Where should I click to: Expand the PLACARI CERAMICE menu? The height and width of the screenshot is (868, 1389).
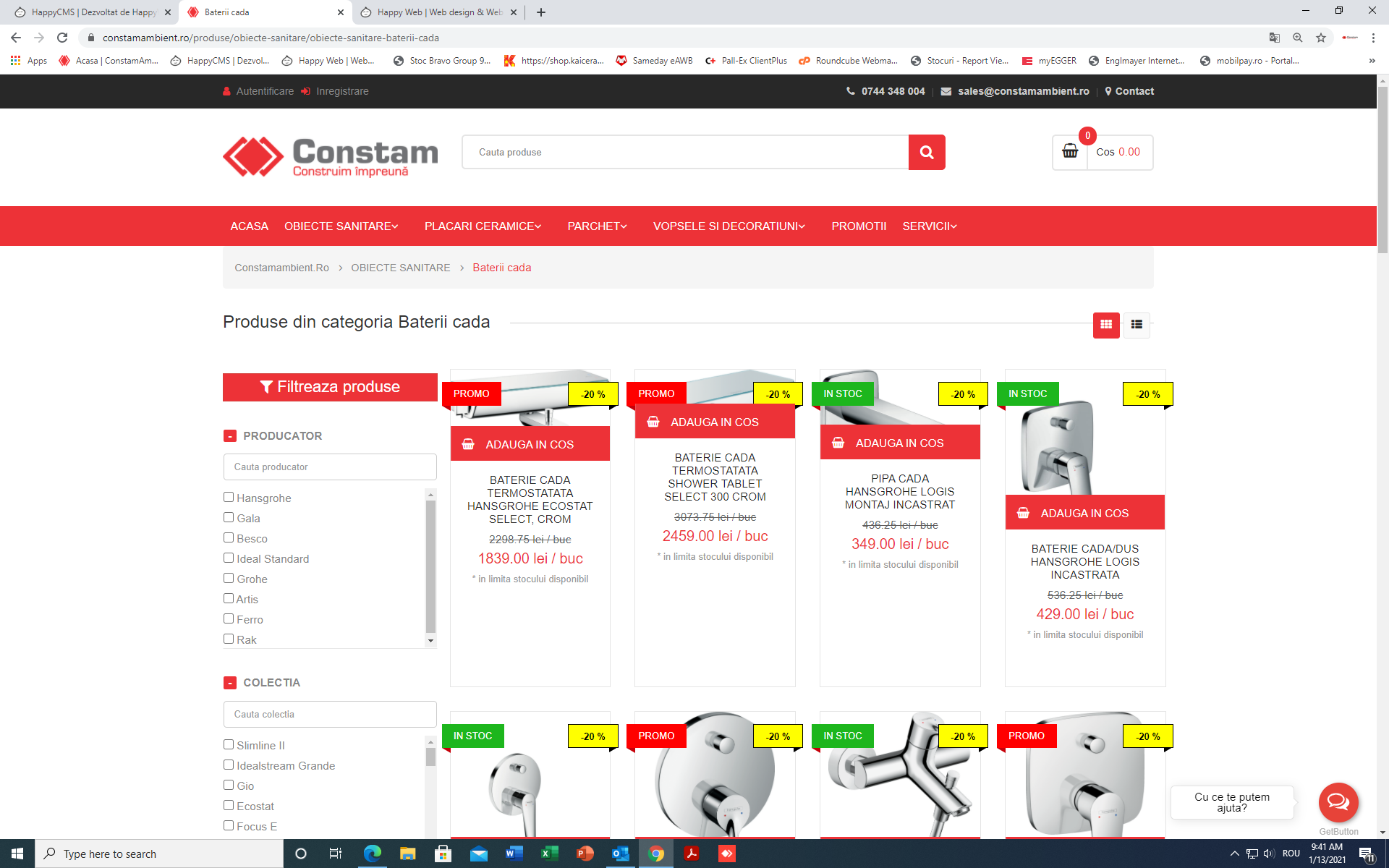[483, 226]
